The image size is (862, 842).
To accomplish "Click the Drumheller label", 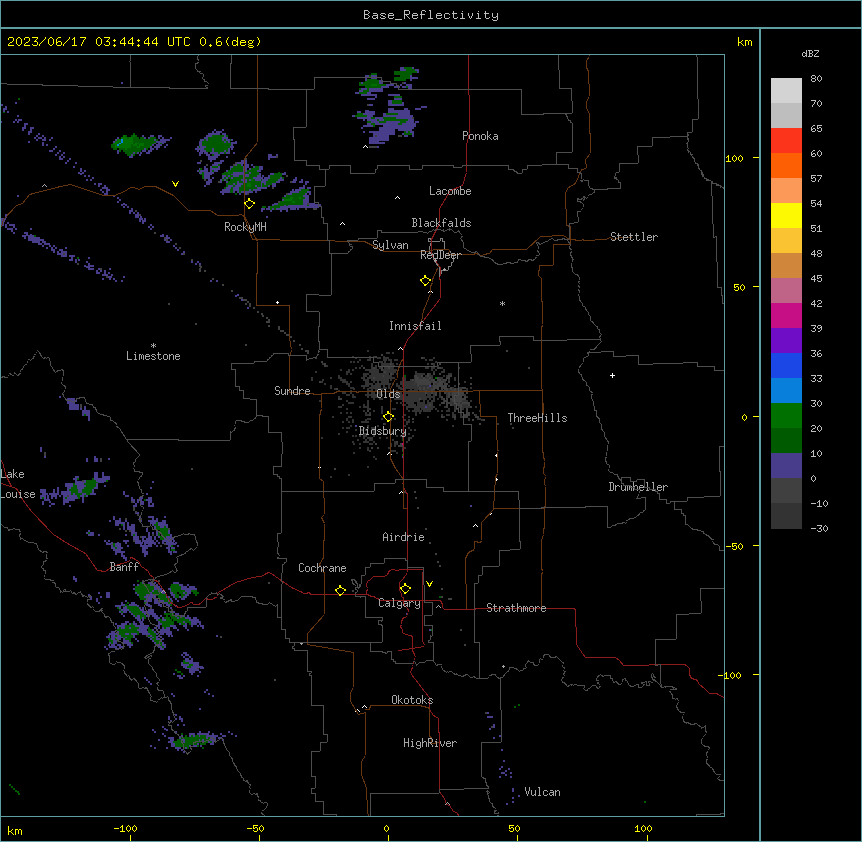I will click(x=638, y=487).
